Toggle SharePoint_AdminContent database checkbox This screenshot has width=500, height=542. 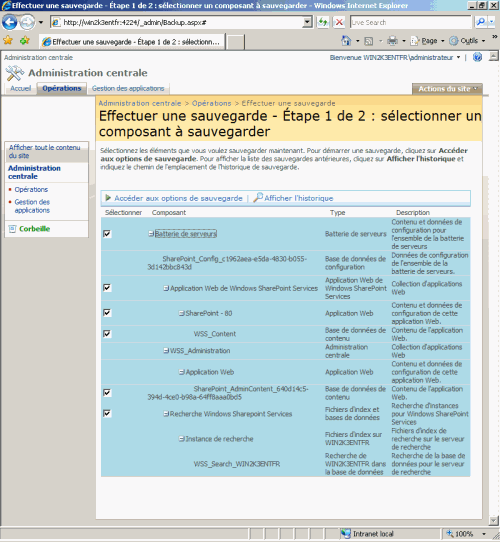107,393
